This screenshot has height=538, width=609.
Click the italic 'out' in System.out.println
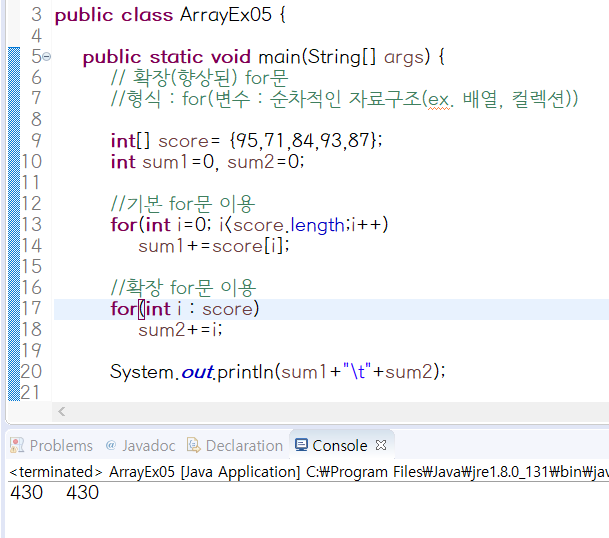[x=197, y=372]
